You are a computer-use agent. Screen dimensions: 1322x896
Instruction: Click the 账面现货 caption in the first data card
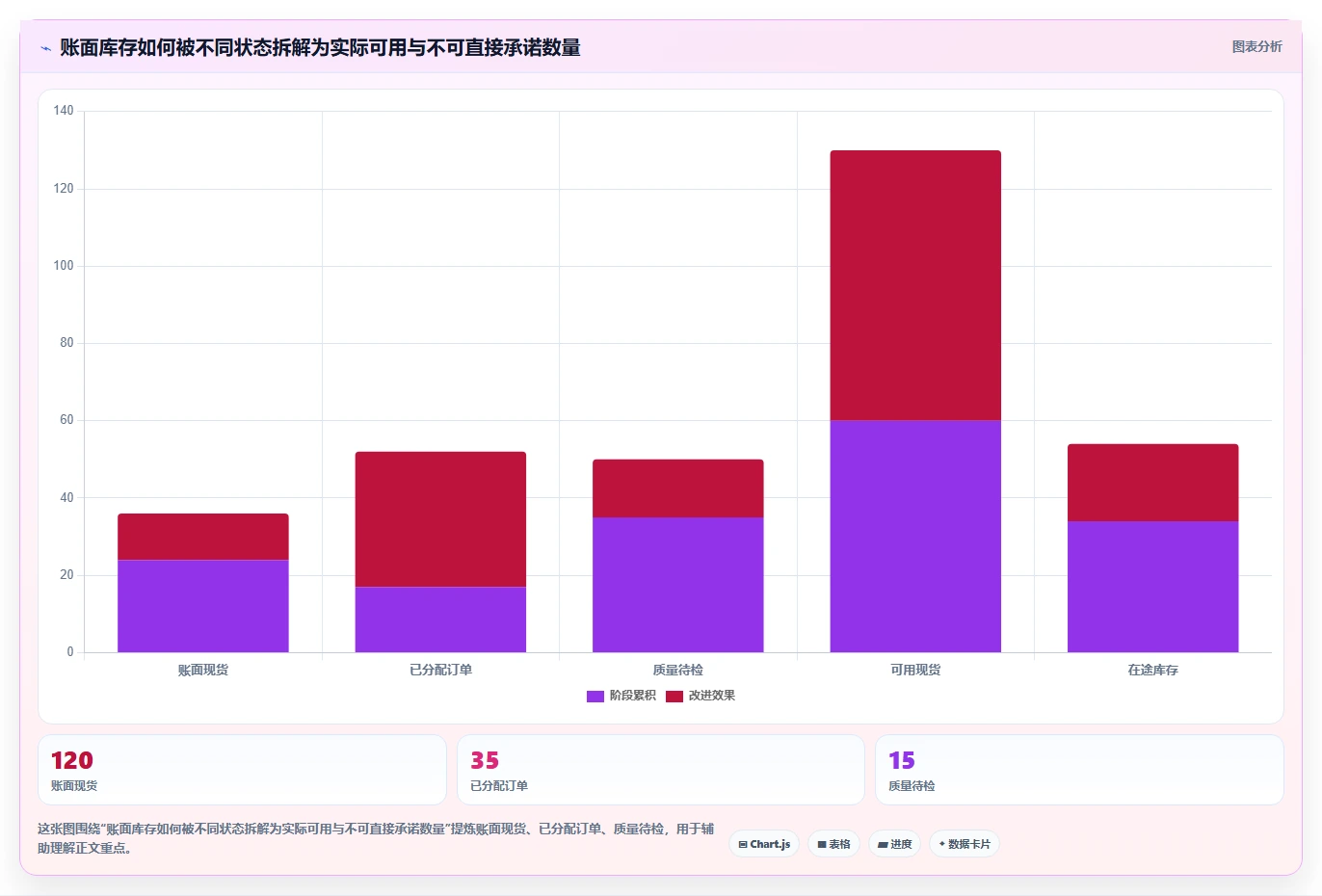74,786
